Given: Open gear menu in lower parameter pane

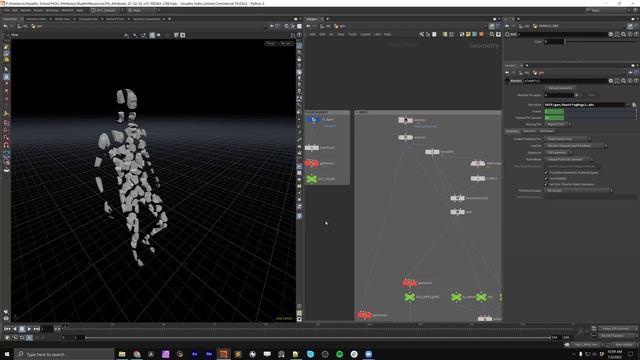Looking at the screenshot, I should pos(611,81).
